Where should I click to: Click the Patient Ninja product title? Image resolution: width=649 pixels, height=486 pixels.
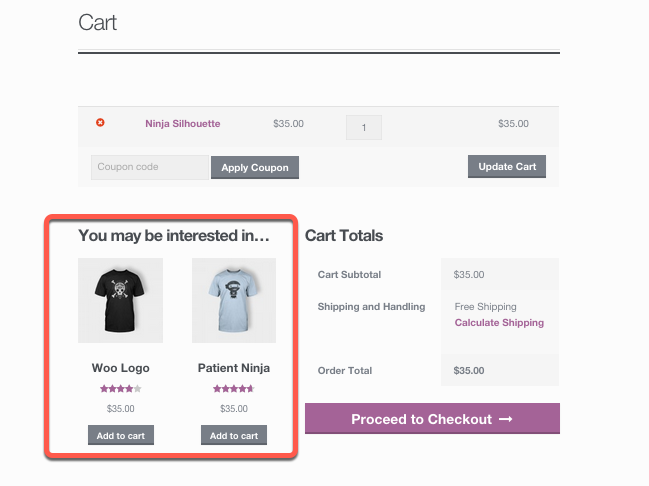point(234,368)
